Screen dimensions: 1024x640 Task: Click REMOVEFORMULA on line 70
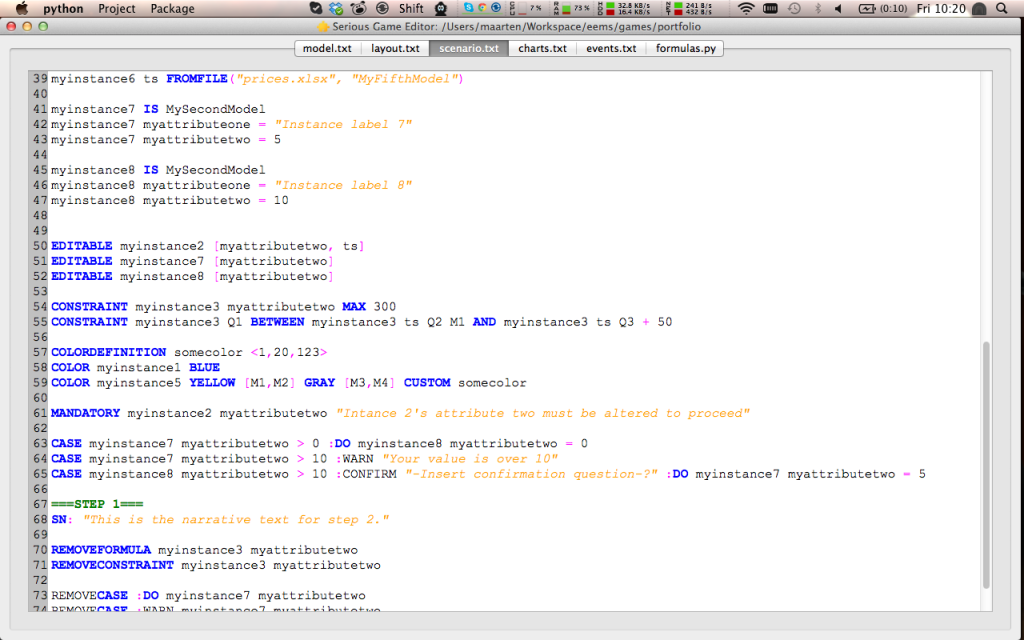point(101,550)
